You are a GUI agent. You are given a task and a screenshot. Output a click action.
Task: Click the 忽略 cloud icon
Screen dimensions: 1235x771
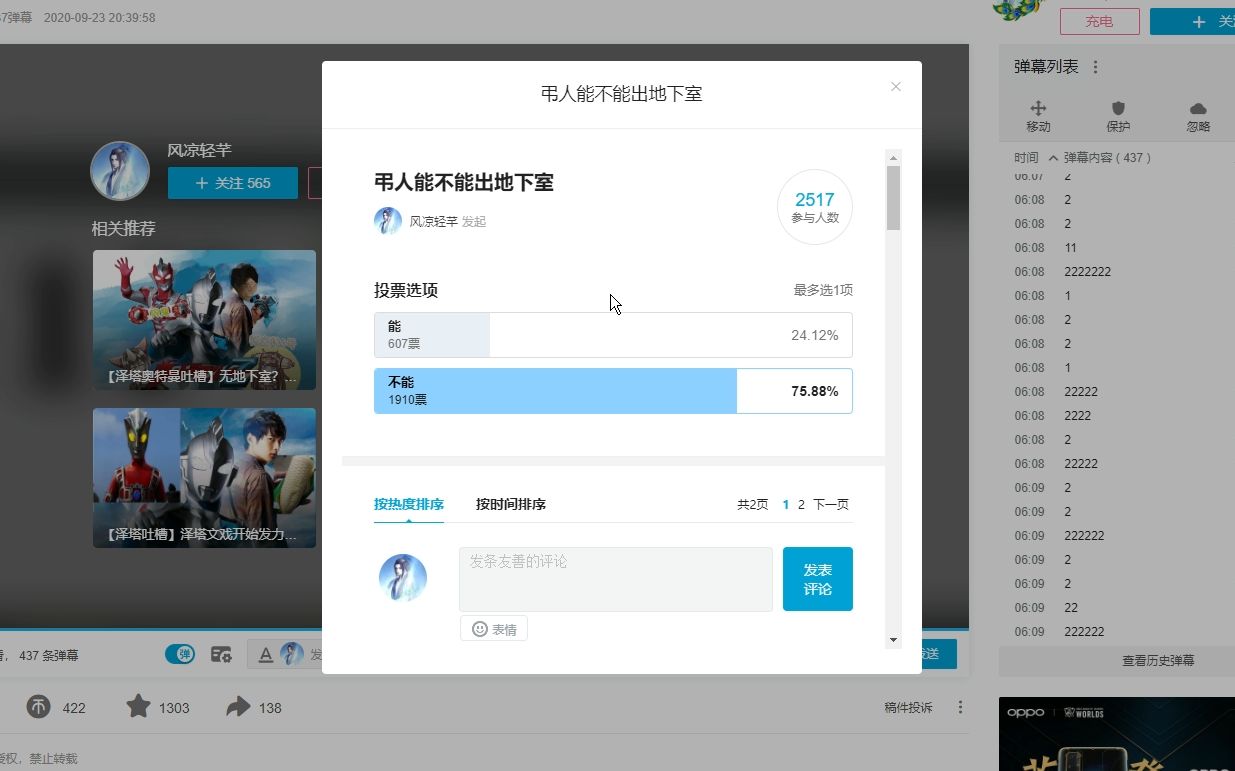tap(1198, 109)
